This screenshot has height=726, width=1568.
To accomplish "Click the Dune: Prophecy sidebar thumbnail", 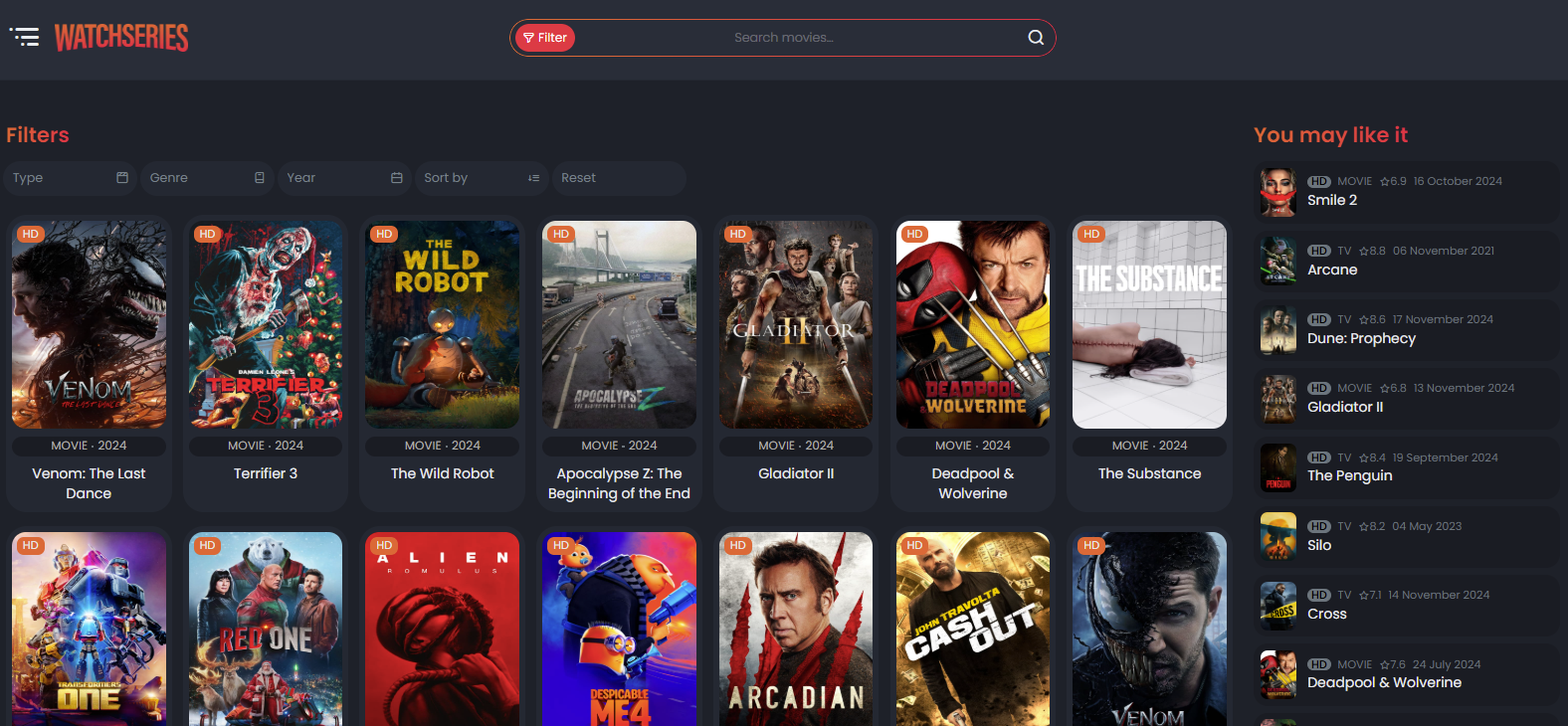I will 1278,330.
